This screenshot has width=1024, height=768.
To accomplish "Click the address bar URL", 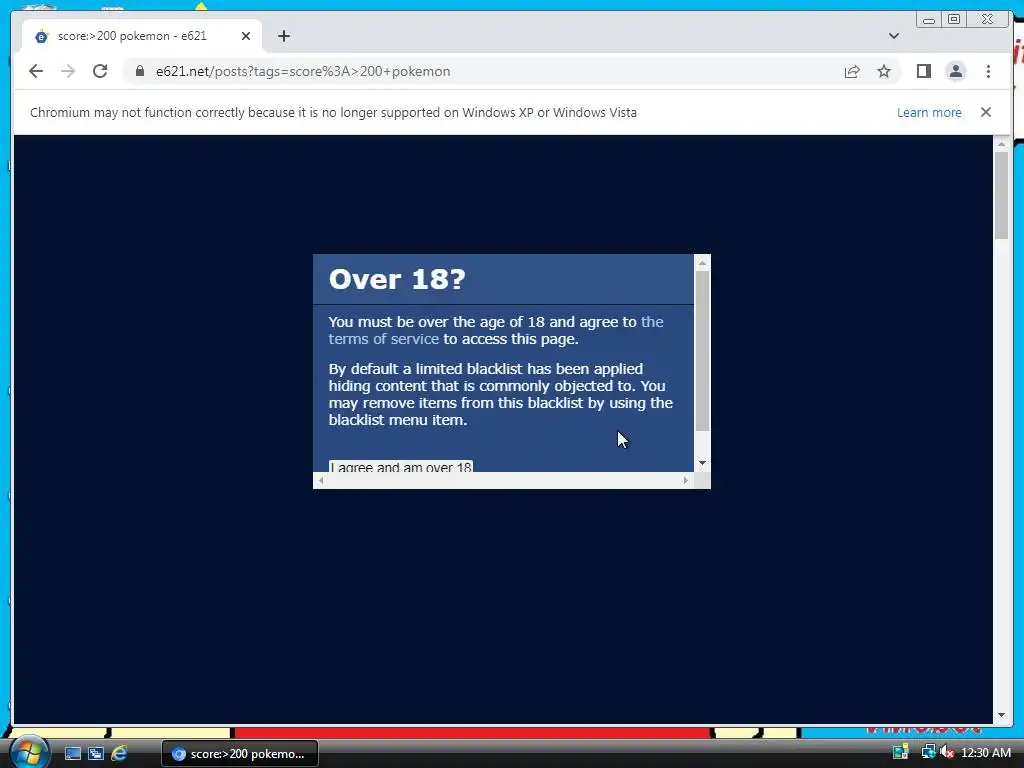I will pyautogui.click(x=303, y=71).
